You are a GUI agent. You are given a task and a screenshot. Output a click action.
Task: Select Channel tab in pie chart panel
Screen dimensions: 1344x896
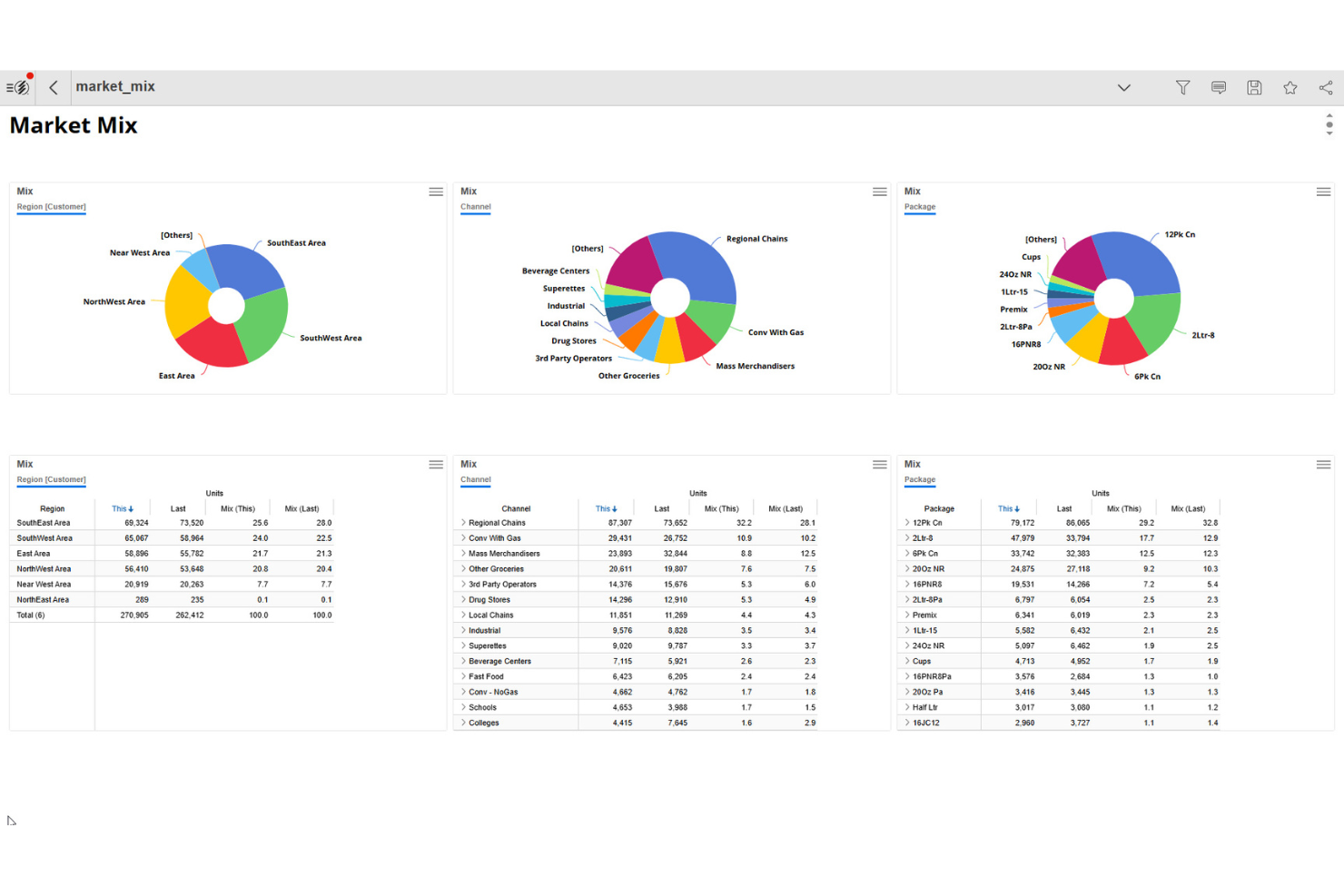click(x=476, y=207)
